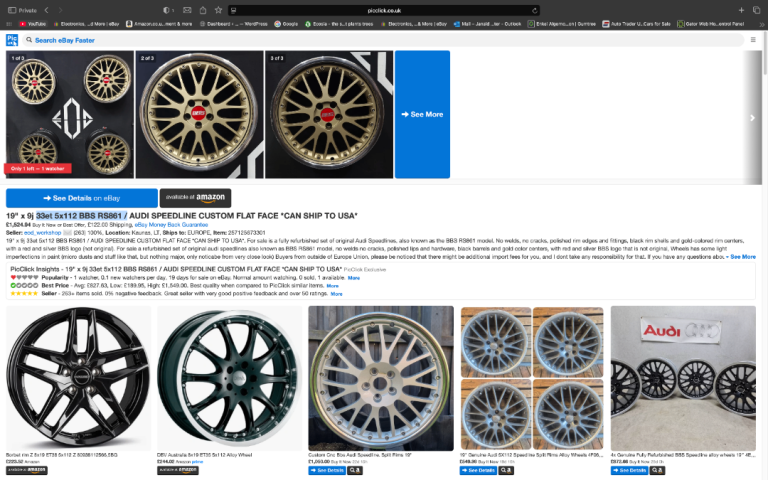The width and height of the screenshot is (768, 480).
Task: Click magnifier icon under 4x Genuine BBS listing
Action: point(657,470)
